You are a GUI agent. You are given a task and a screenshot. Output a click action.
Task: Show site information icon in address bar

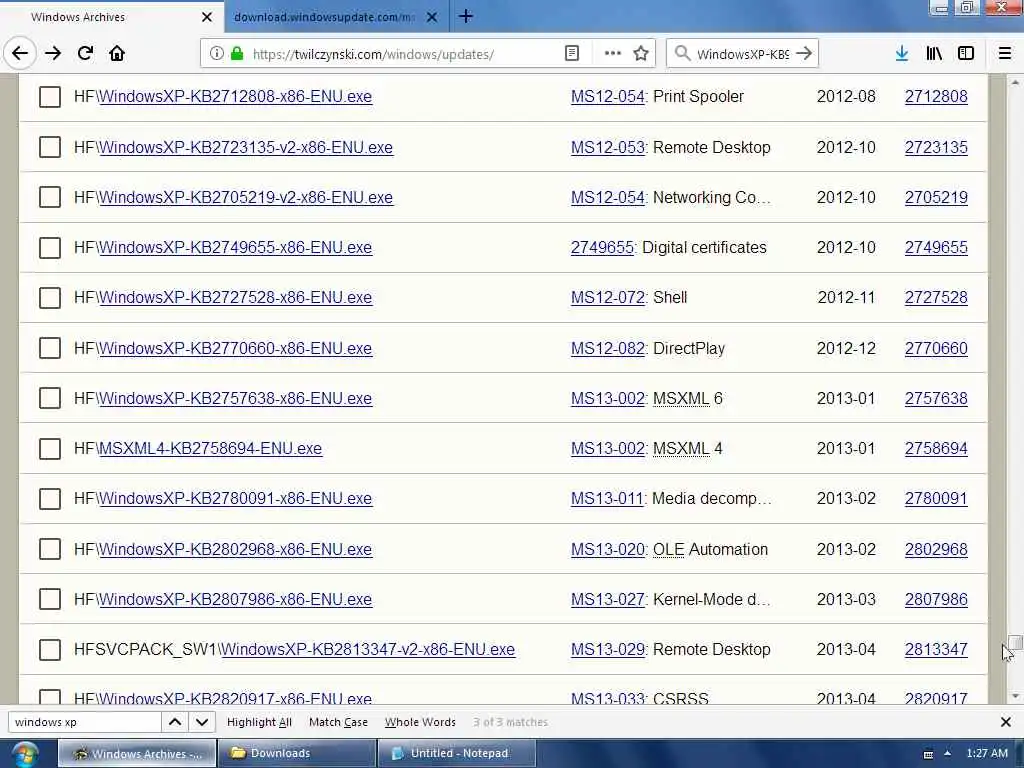pos(216,54)
